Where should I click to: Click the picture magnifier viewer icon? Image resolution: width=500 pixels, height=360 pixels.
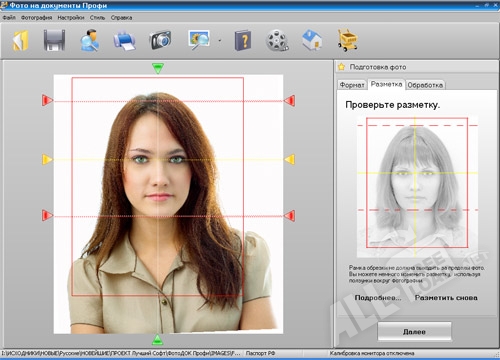click(x=199, y=40)
